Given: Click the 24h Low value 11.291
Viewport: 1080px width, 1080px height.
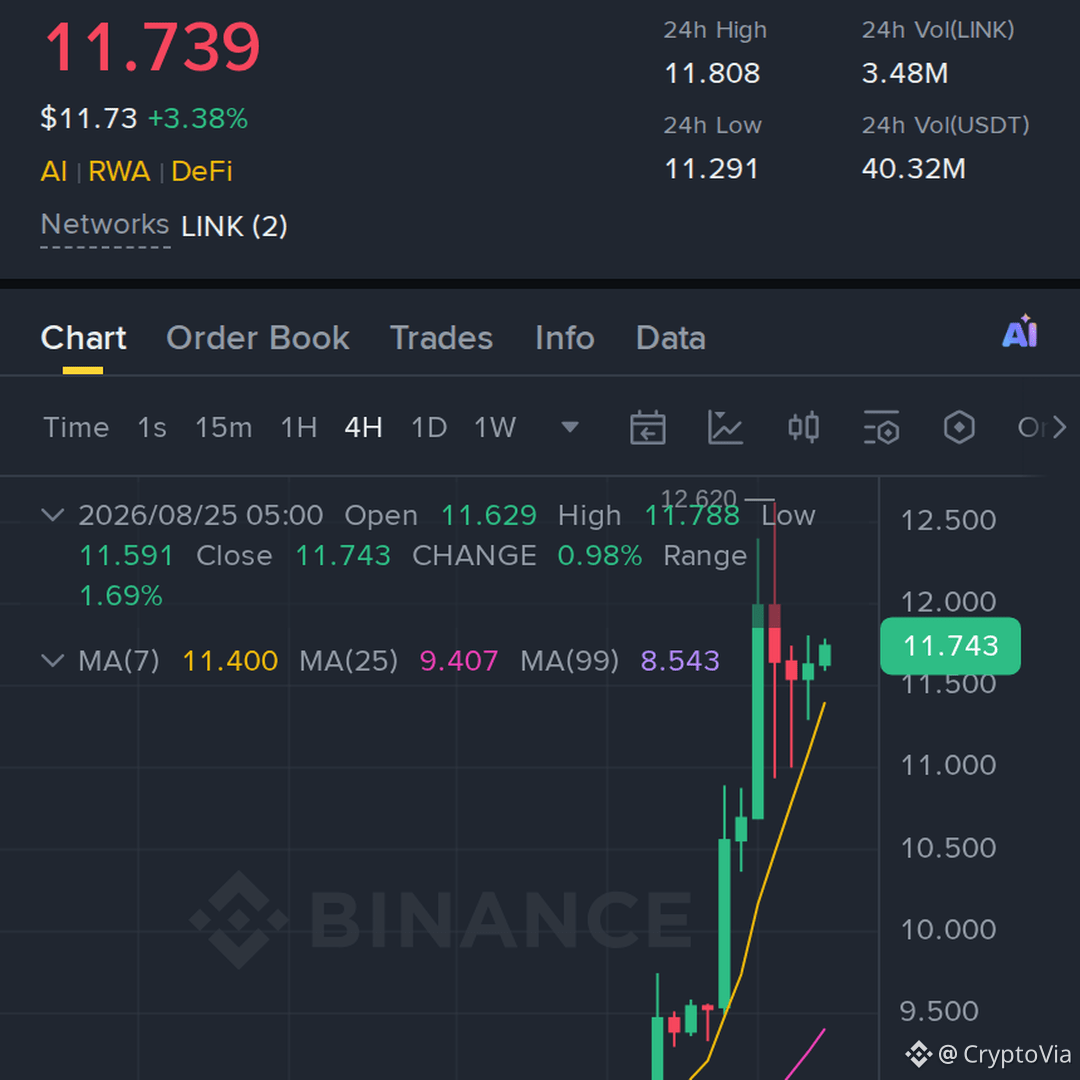Looking at the screenshot, I should 712,169.
